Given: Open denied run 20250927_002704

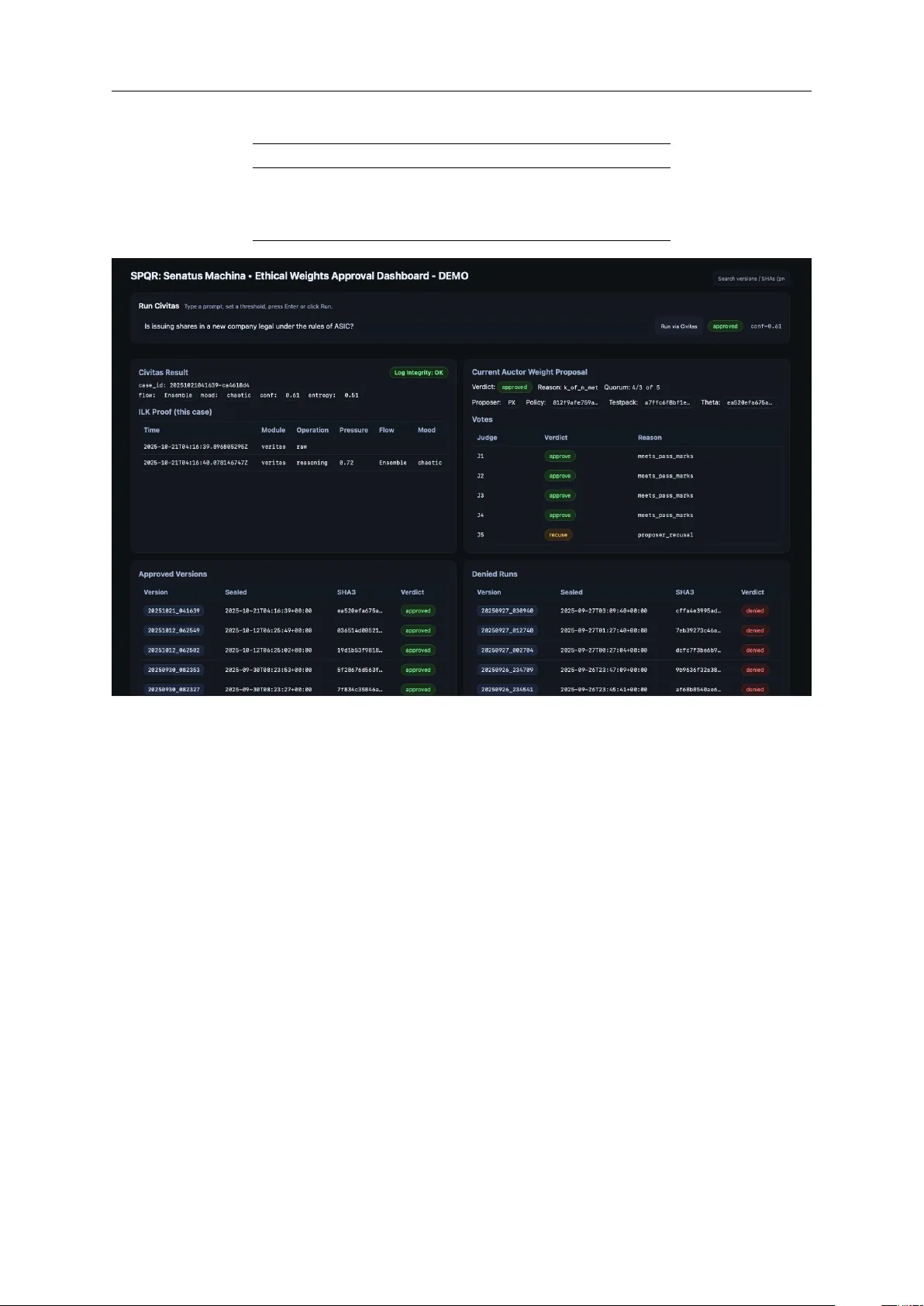Looking at the screenshot, I should tap(507, 650).
